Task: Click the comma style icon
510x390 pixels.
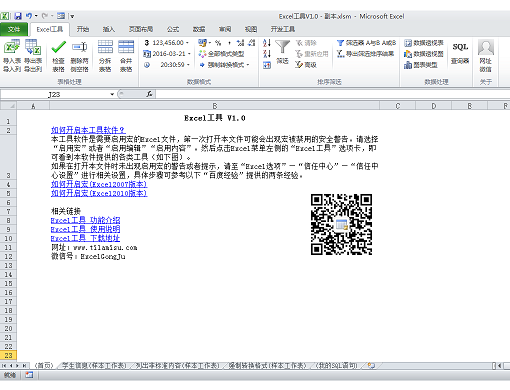Action: point(229,43)
